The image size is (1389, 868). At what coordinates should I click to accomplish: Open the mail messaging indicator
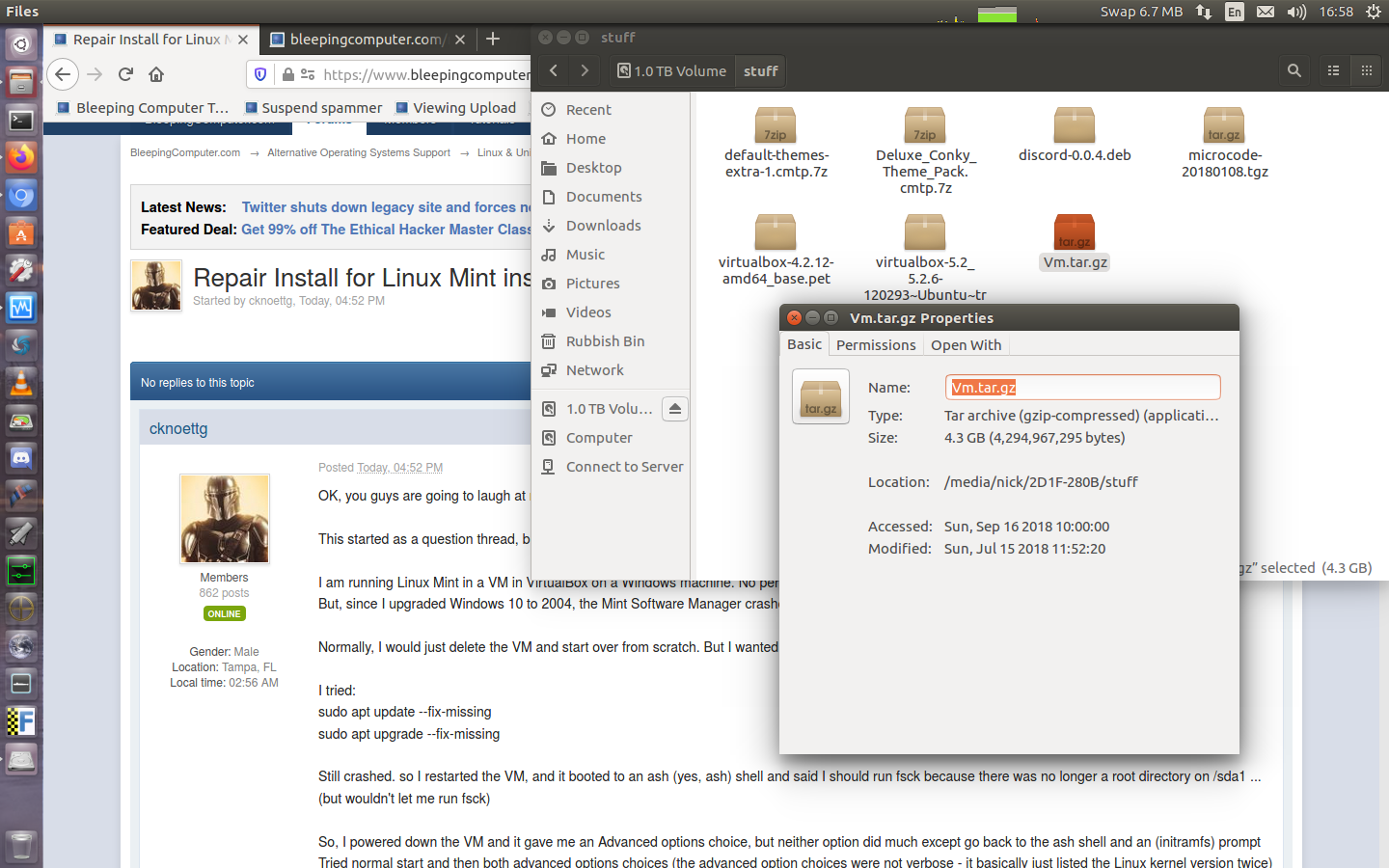pyautogui.click(x=1266, y=12)
